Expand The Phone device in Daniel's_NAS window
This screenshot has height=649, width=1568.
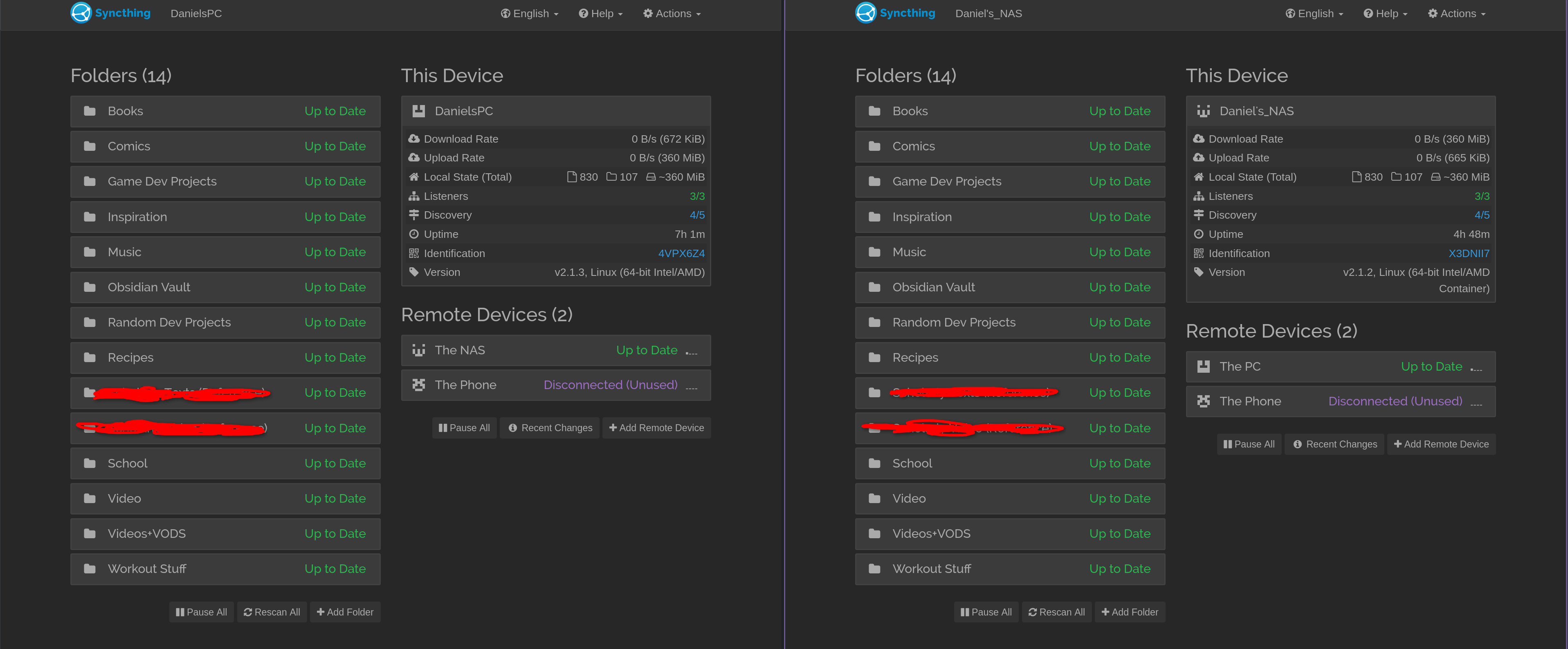[x=1340, y=401]
